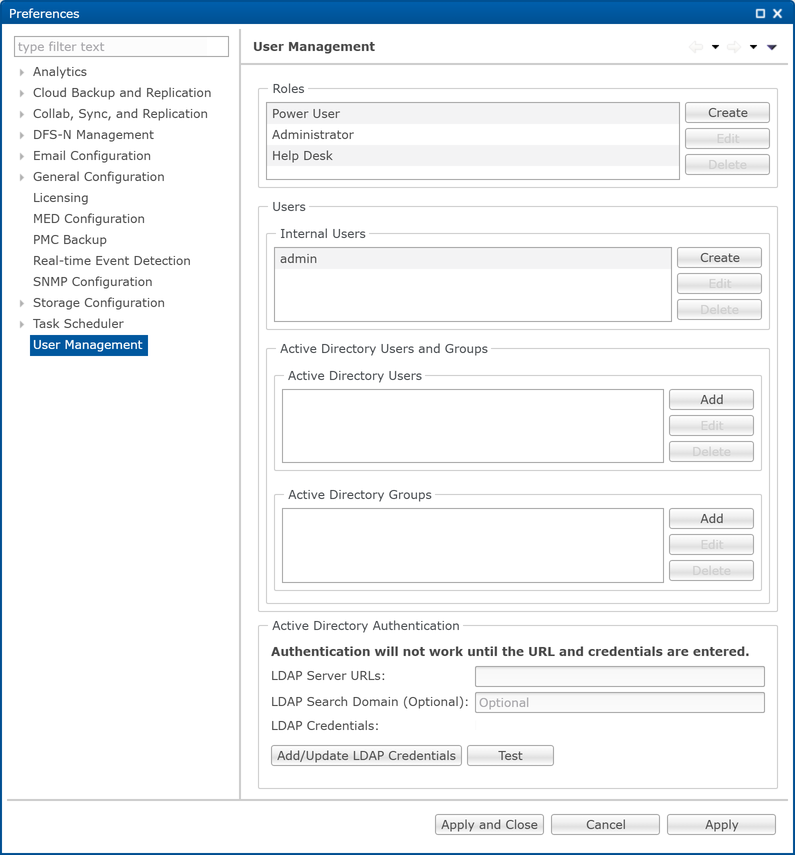The height and width of the screenshot is (855, 795).
Task: Expand the Email Configuration node
Action: [21, 156]
